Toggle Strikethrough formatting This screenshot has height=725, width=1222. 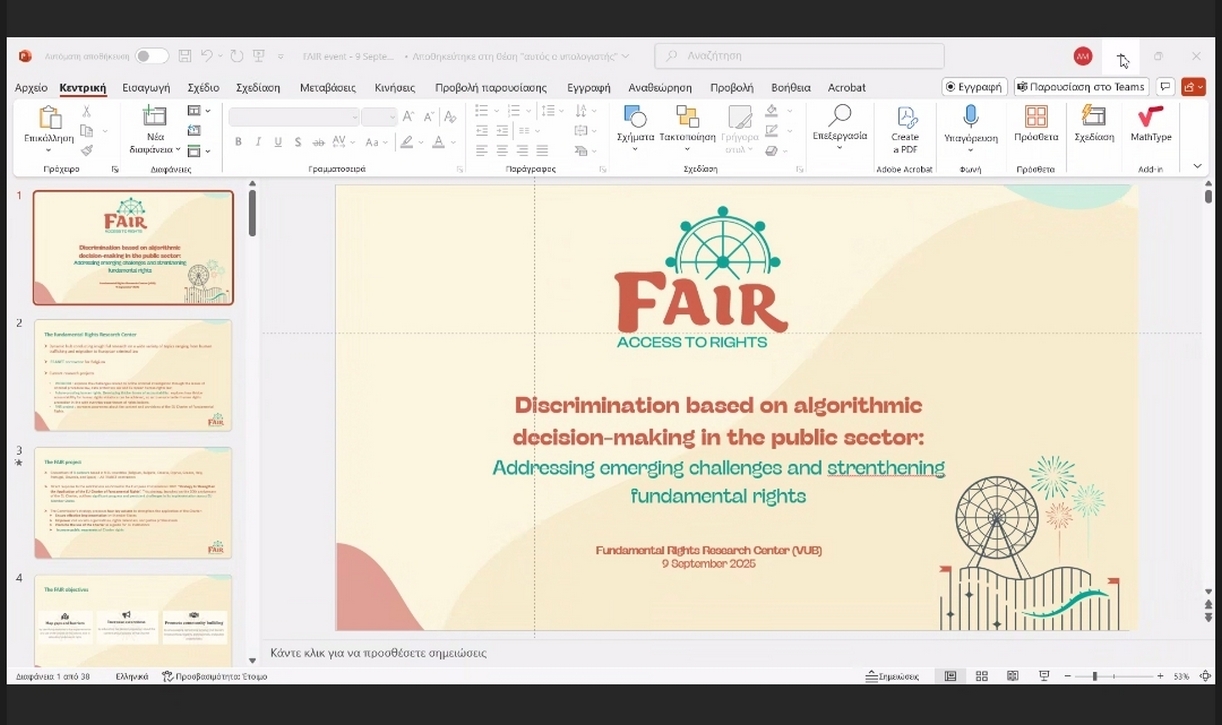click(x=319, y=142)
